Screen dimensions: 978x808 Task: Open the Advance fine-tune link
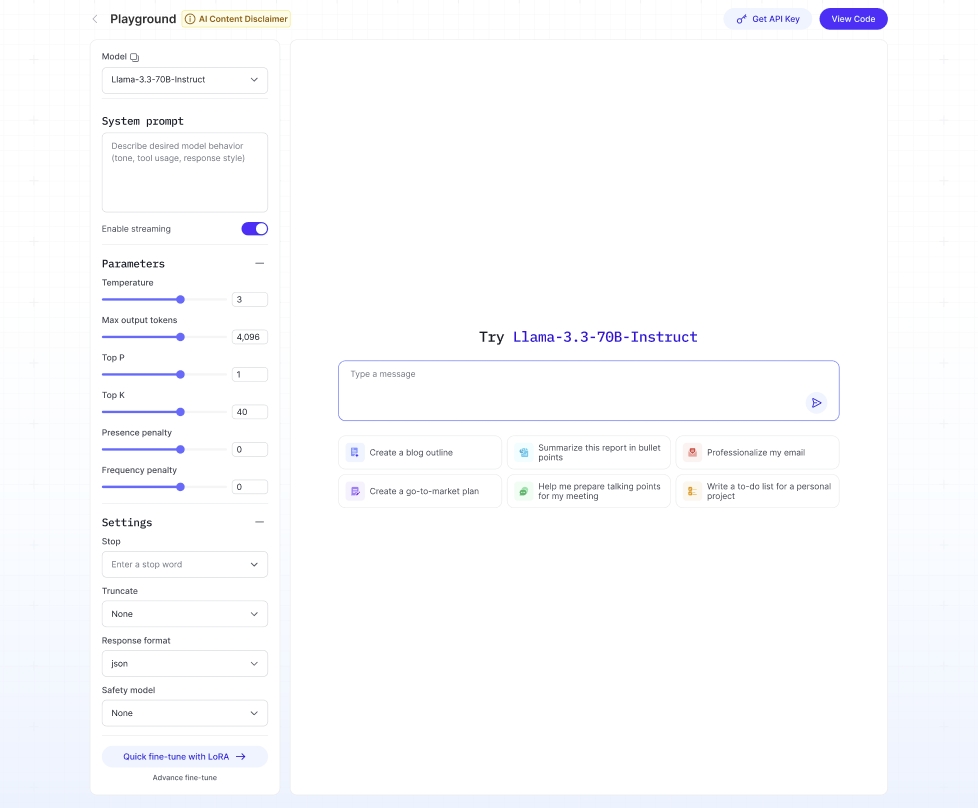click(x=184, y=777)
